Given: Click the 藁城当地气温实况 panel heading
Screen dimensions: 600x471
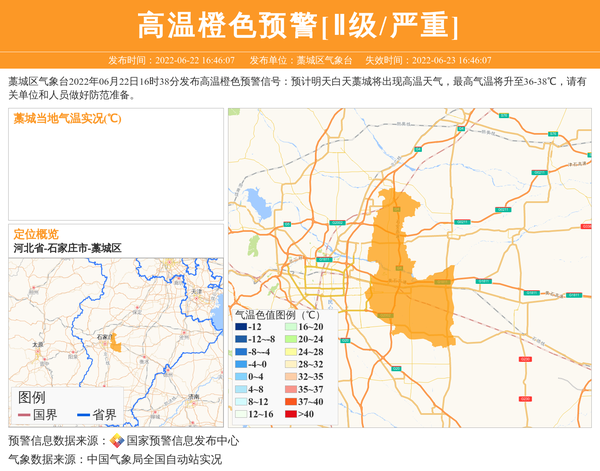Looking at the screenshot, I should tap(67, 119).
